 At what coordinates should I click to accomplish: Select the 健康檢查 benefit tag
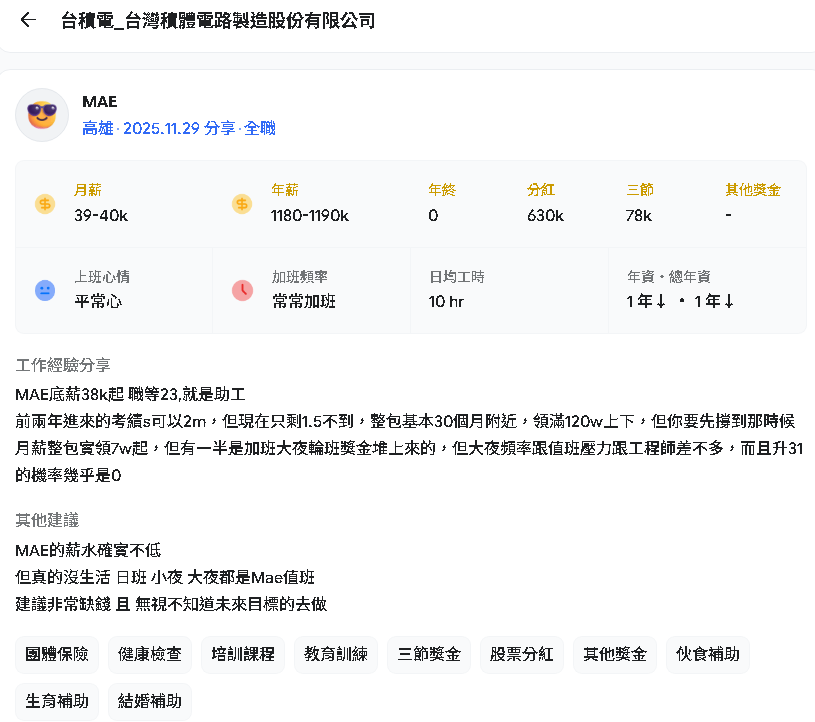(x=150, y=654)
